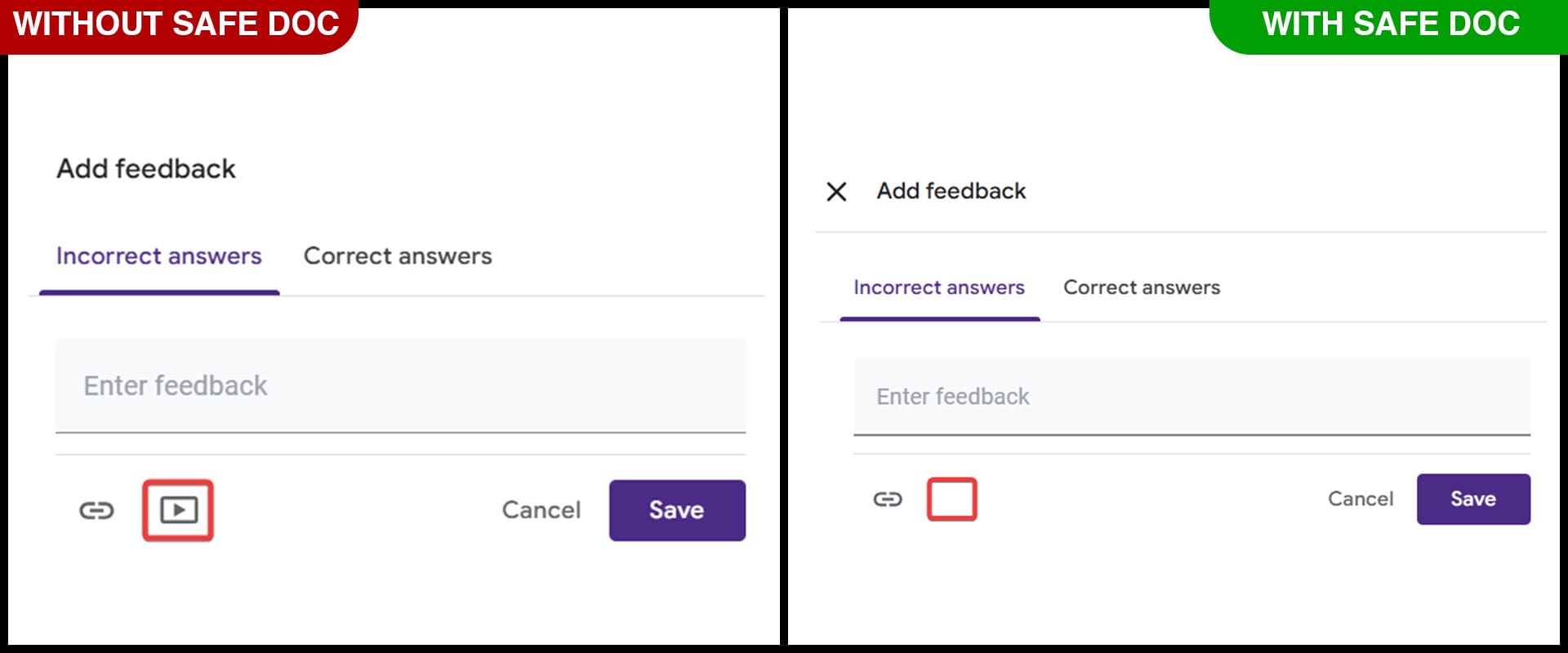Select Incorrect answers tab in Without Safe Doc panel
The height and width of the screenshot is (653, 1568).
tap(158, 256)
